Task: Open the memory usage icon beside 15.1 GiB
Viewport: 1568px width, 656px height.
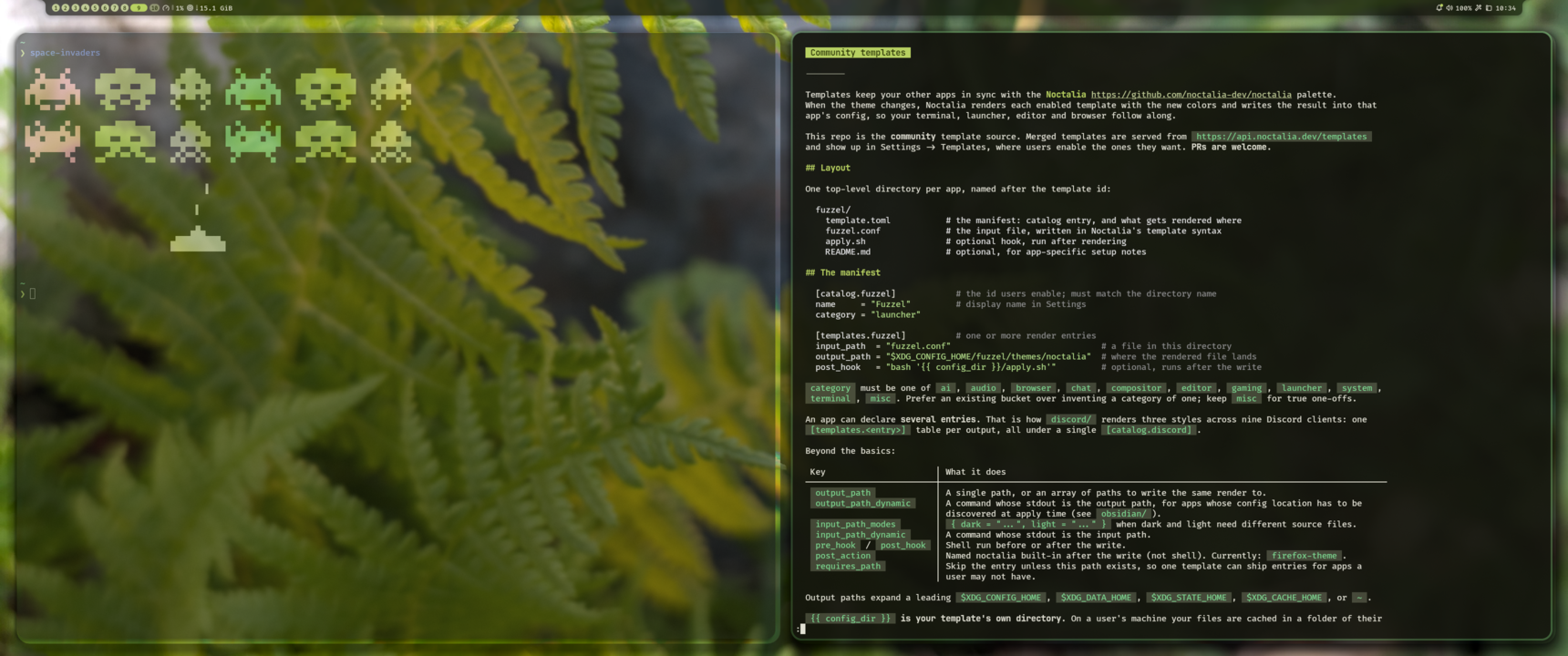Action: [190, 8]
